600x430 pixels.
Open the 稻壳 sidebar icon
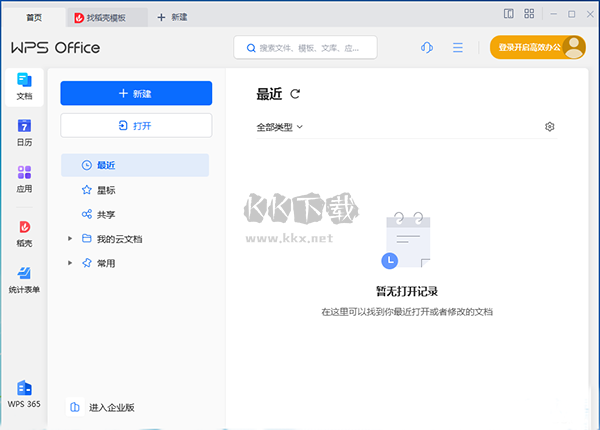24,233
